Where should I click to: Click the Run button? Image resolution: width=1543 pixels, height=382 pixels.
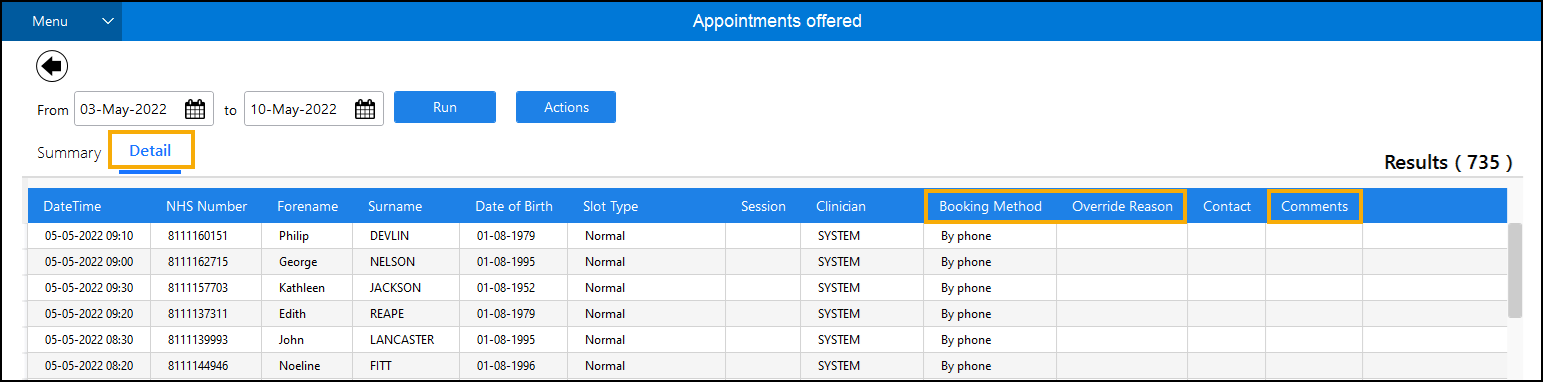pyautogui.click(x=445, y=107)
